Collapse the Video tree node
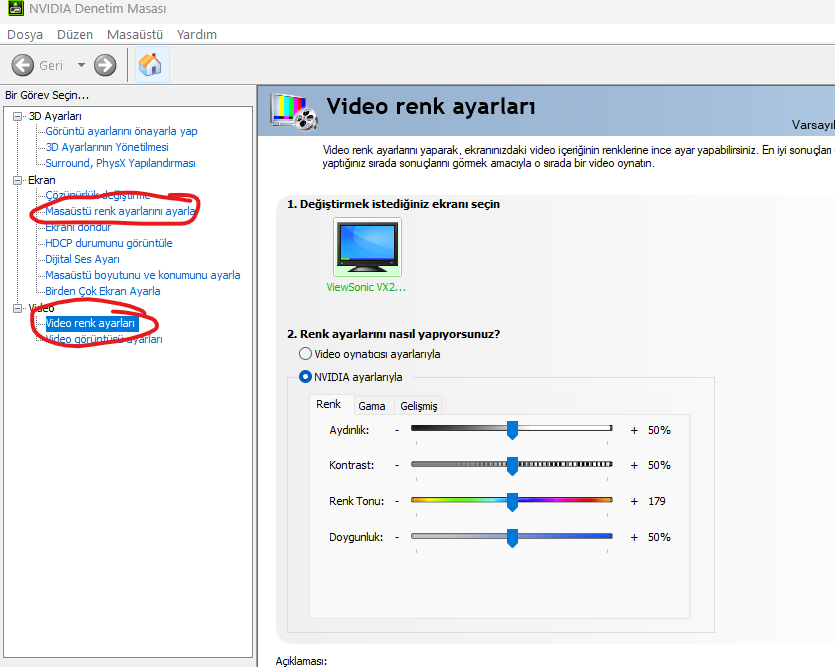This screenshot has height=667, width=835. coord(18,308)
